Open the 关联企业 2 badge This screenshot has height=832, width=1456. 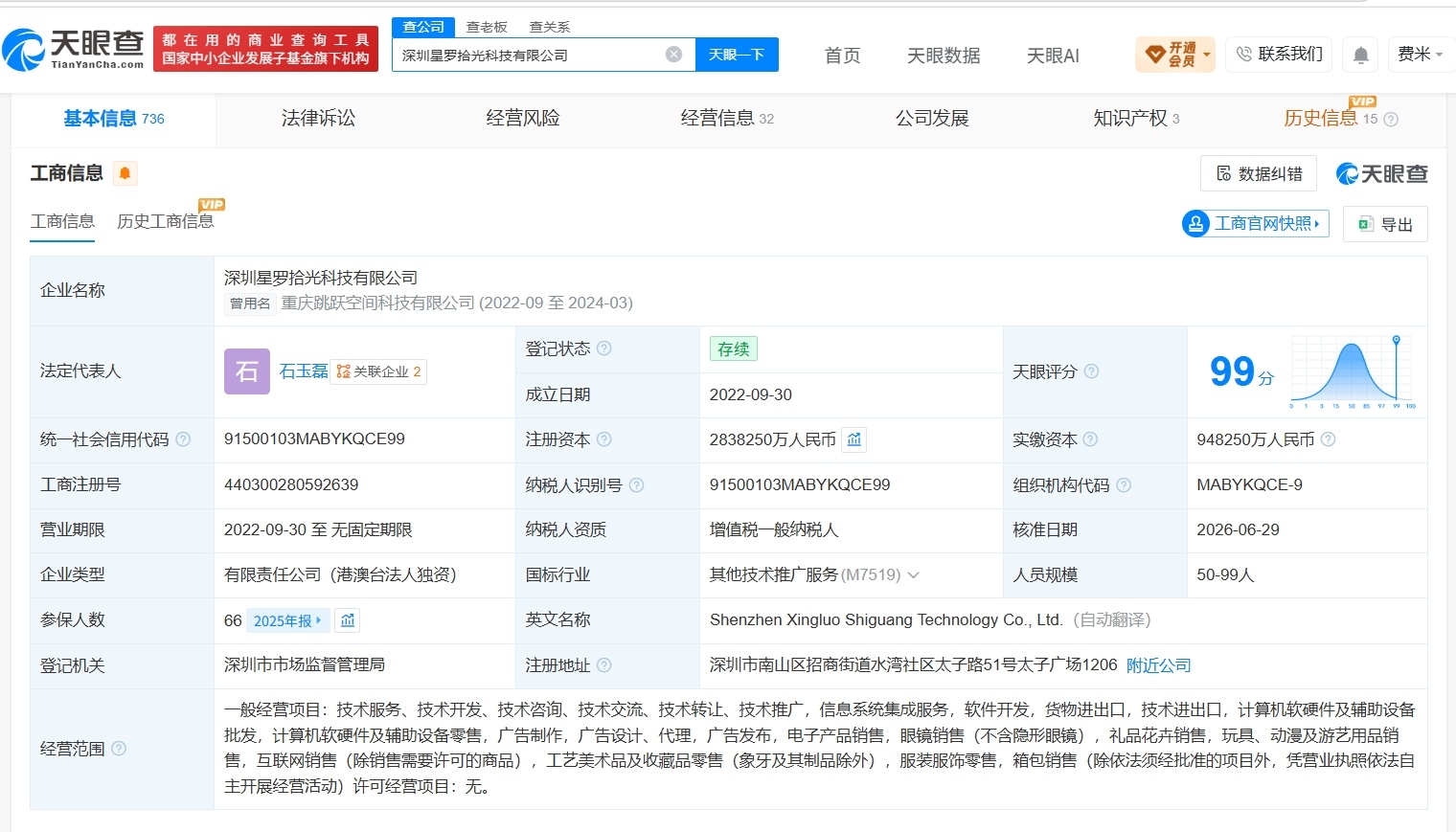tap(378, 371)
